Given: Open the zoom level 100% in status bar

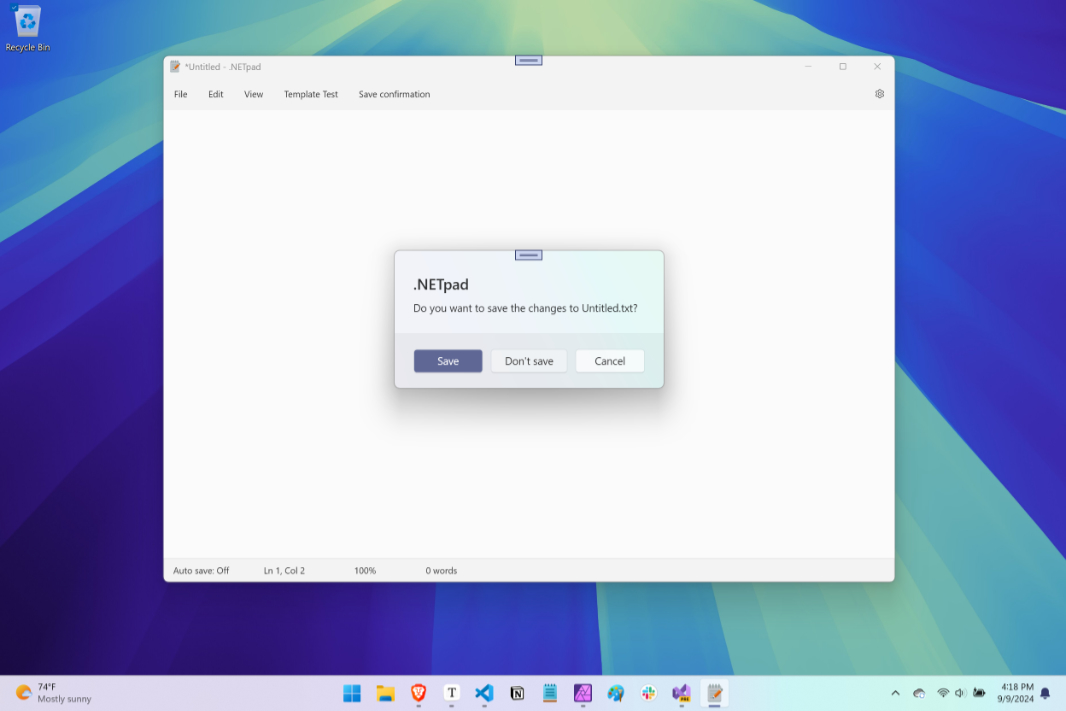Looking at the screenshot, I should tap(365, 570).
